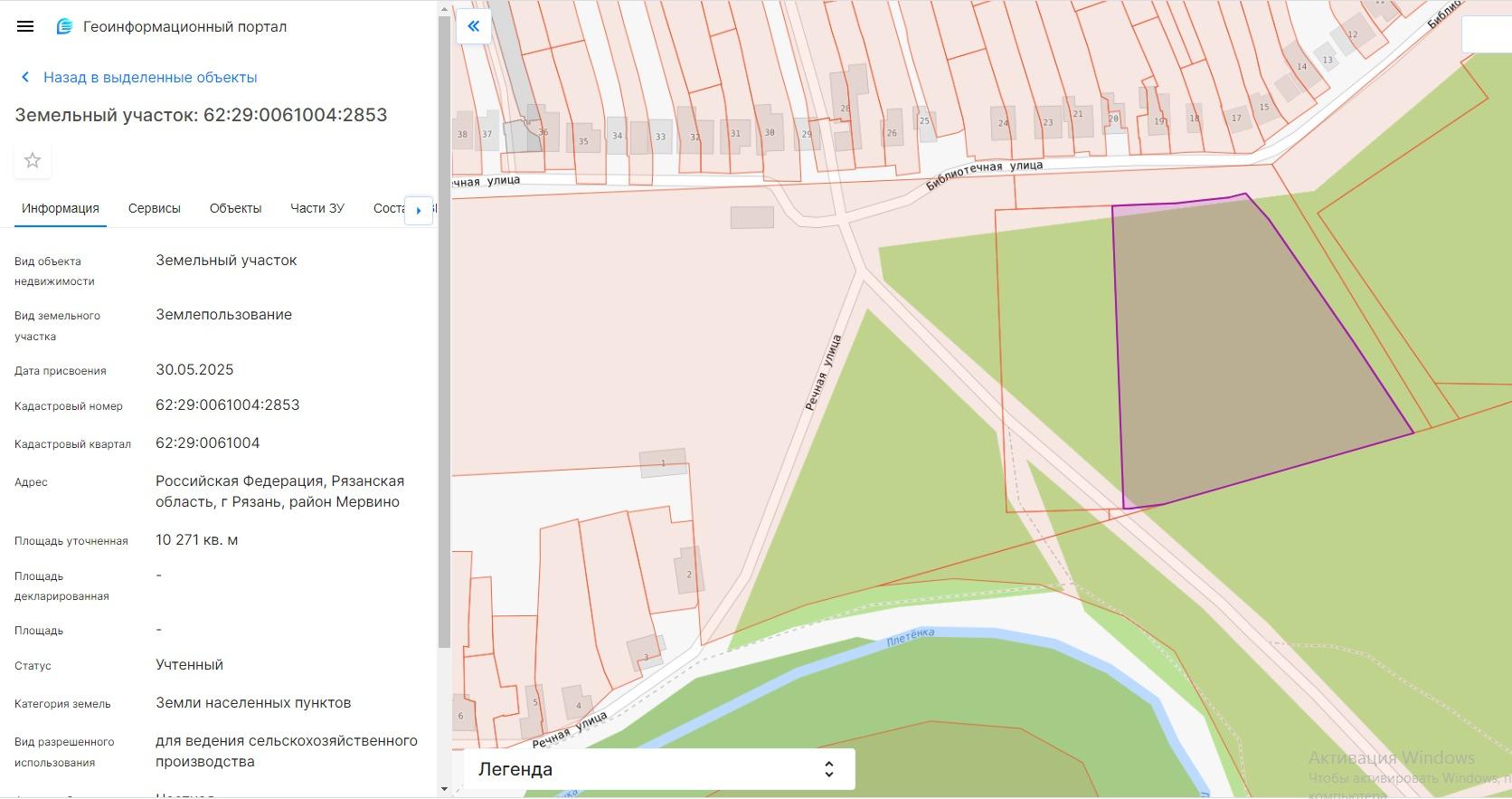Image resolution: width=1512 pixels, height=799 pixels.
Task: Click the cadastral number value 62:29:0061004:2853
Action: [228, 404]
